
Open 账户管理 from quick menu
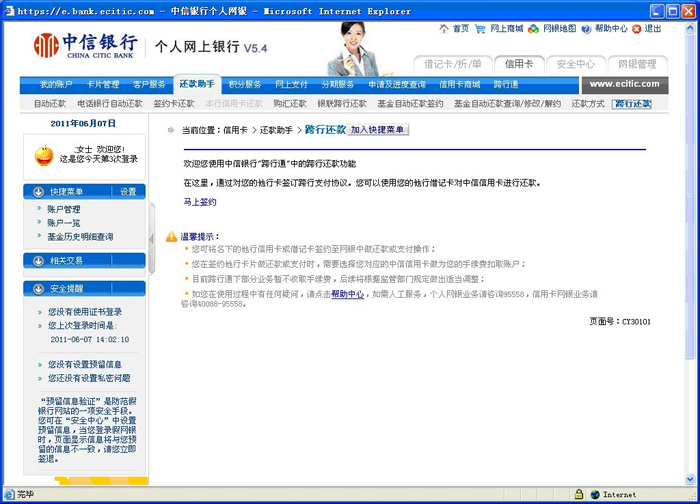coord(64,209)
